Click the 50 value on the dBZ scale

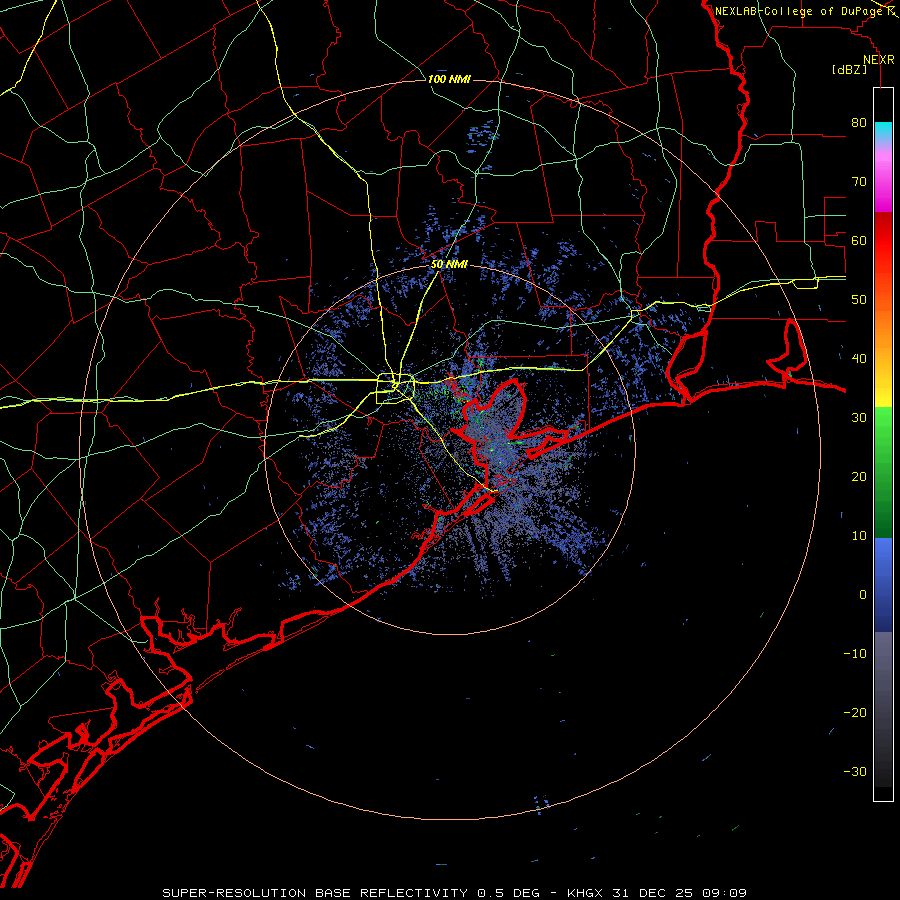click(x=859, y=300)
